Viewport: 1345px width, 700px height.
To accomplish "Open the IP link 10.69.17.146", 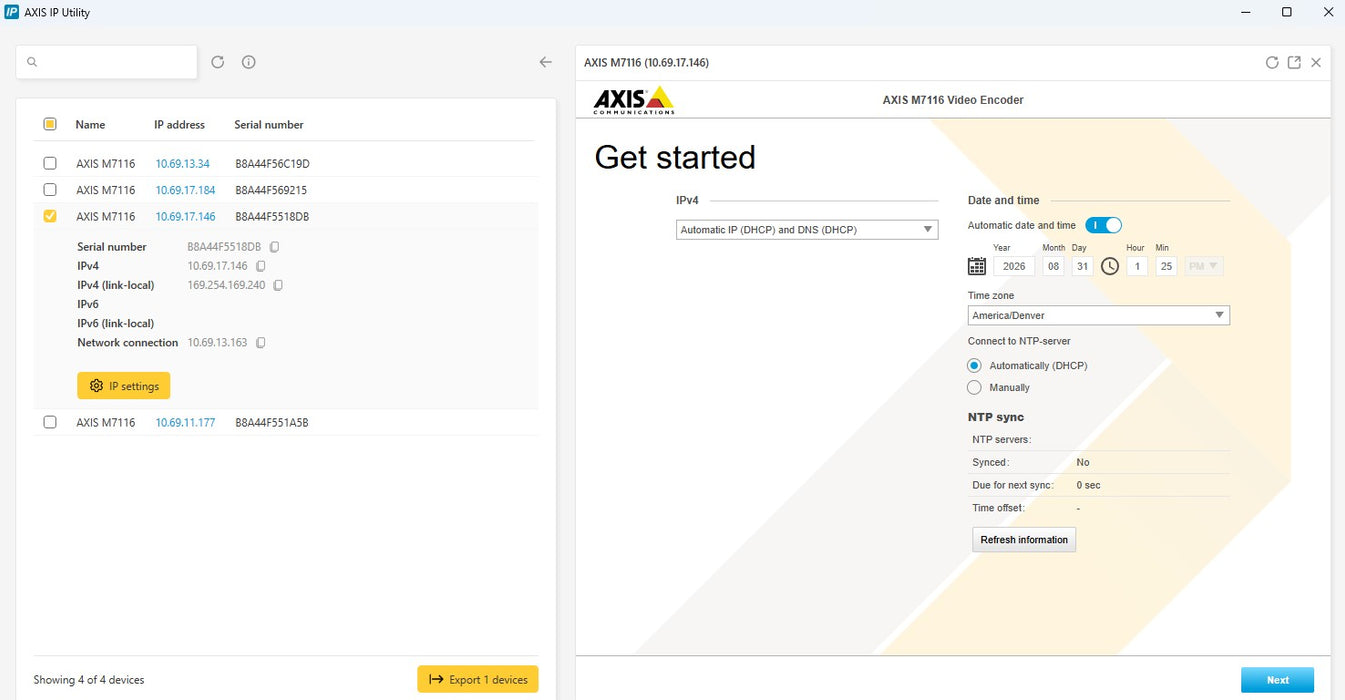I will click(185, 217).
